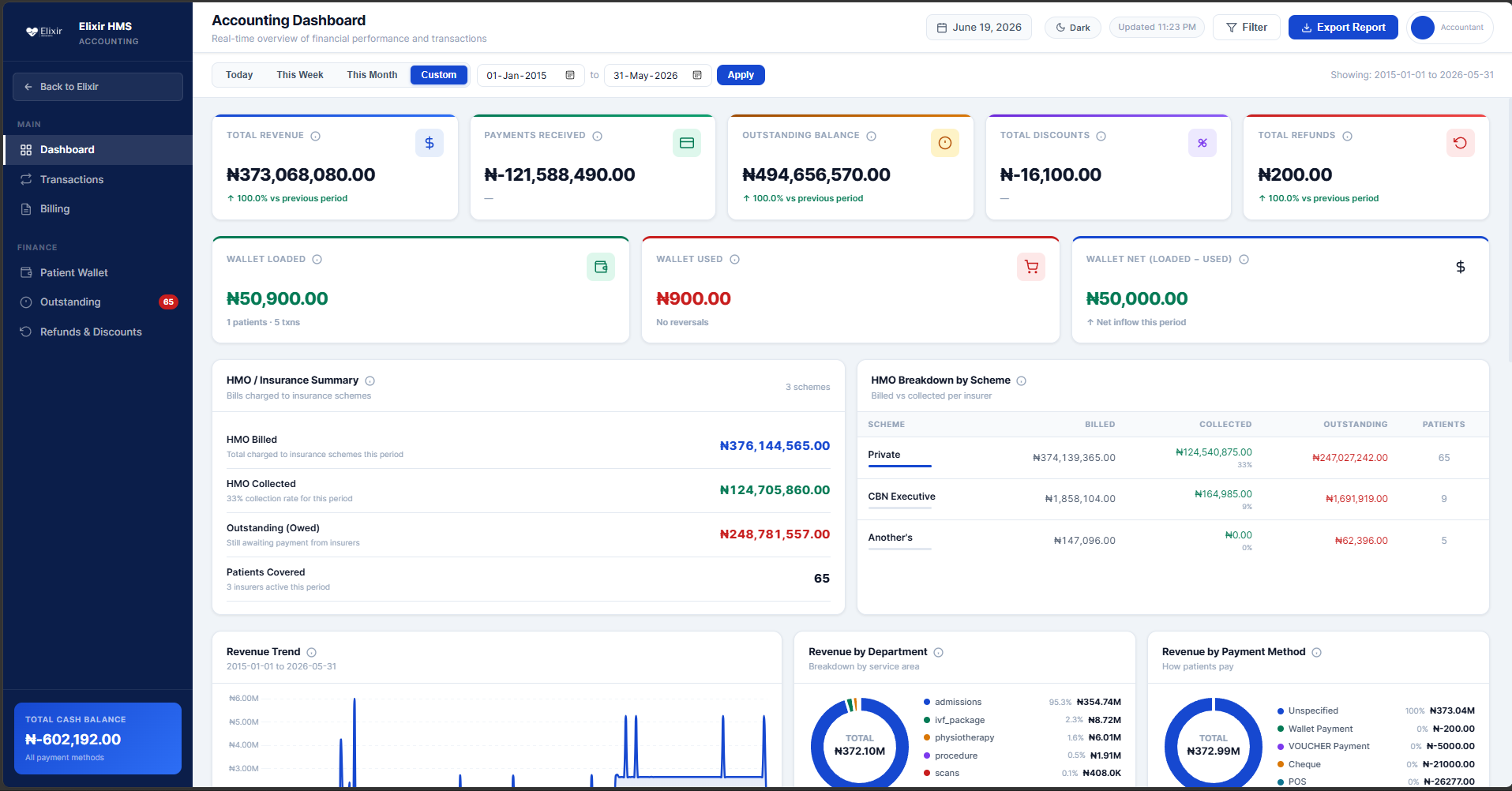
Task: Show info for Wallet Loaded
Action: pyautogui.click(x=317, y=260)
